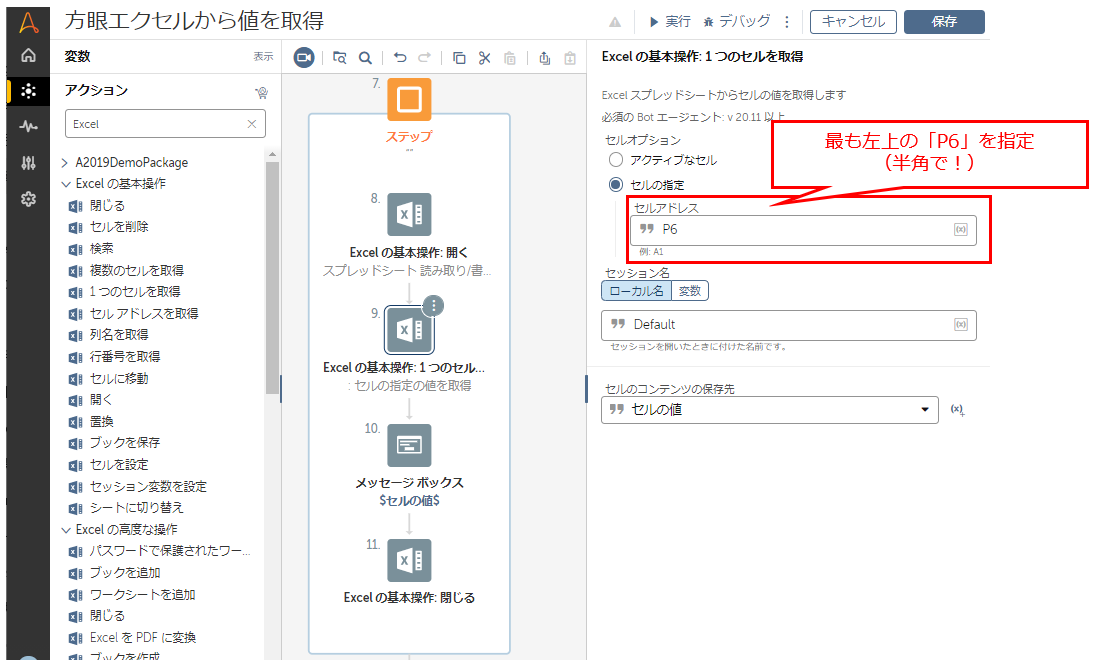Open the Activity pulse sidebar icon
1101x671 pixels.
pos(28,126)
